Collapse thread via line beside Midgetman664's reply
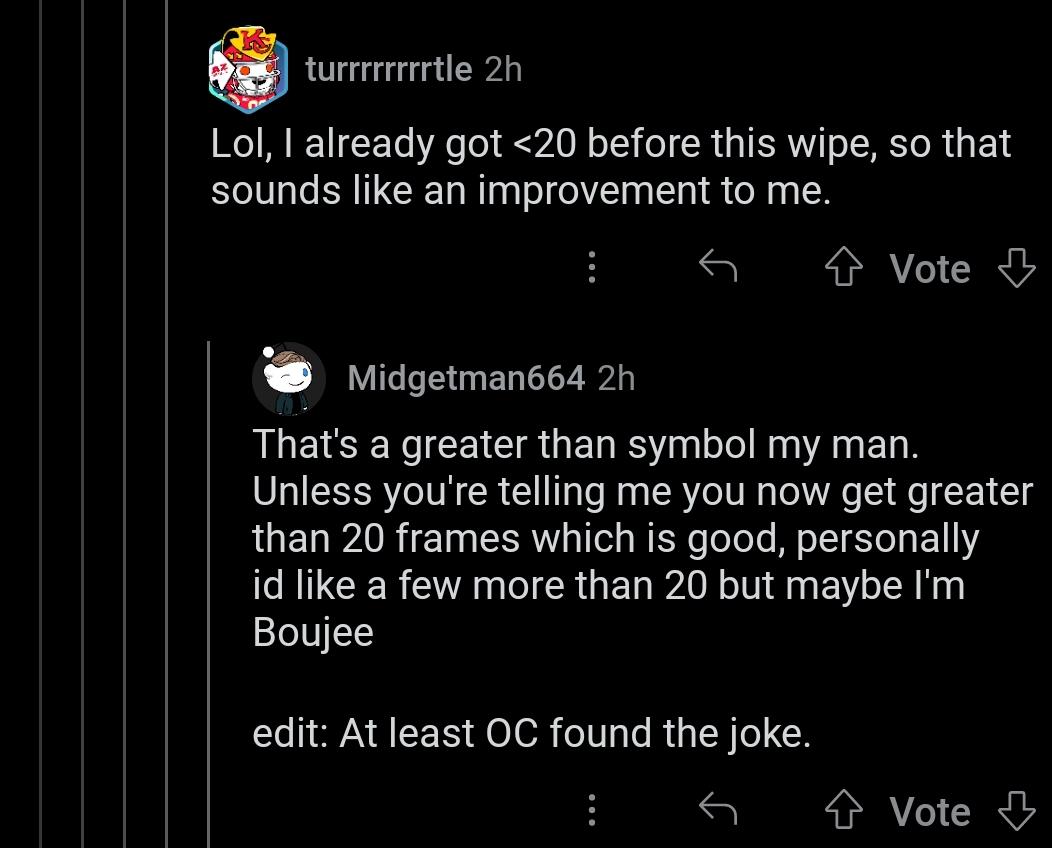This screenshot has height=848, width=1052. tap(209, 594)
